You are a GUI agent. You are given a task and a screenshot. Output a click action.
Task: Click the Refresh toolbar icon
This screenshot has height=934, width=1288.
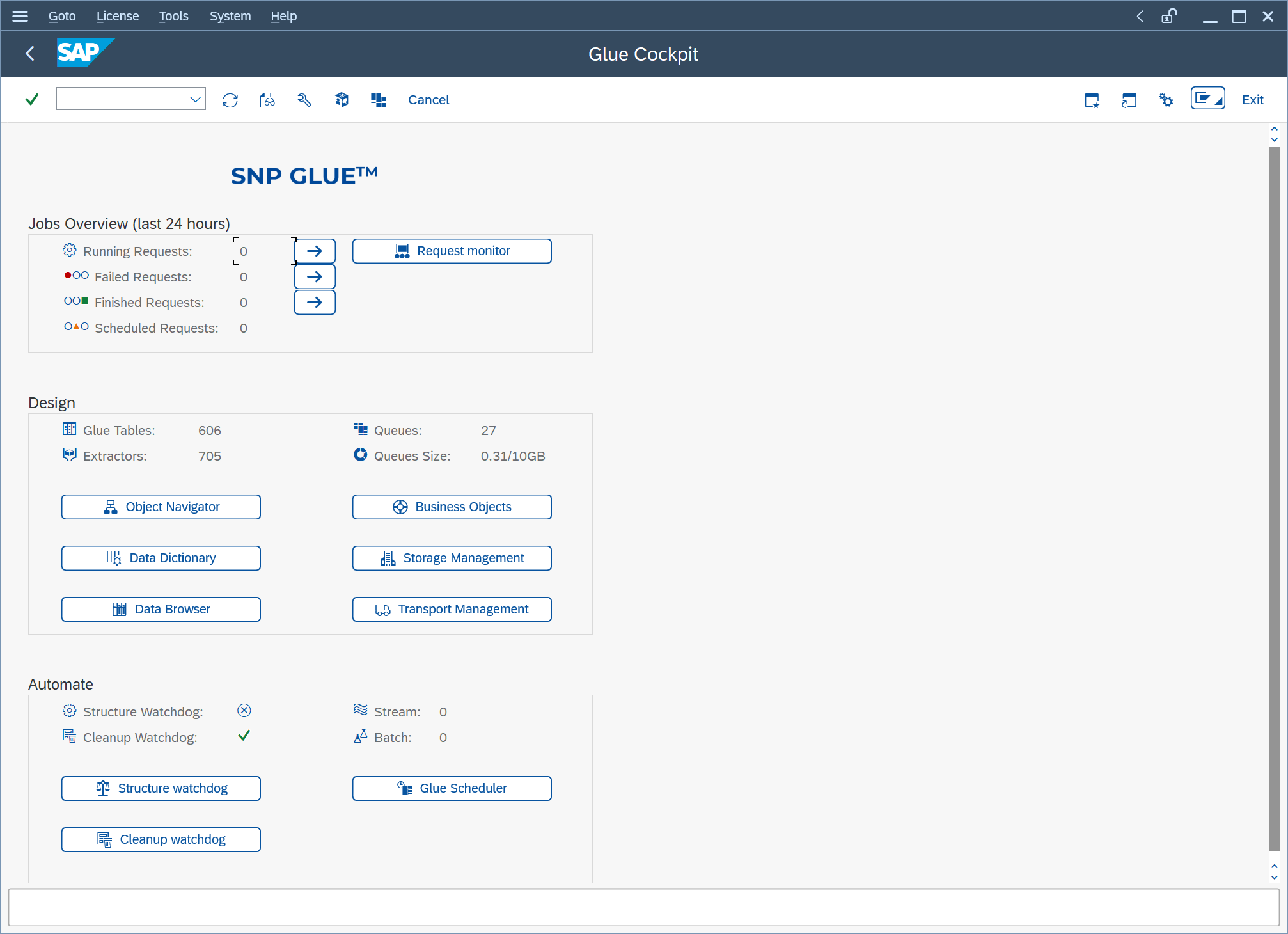coord(230,100)
